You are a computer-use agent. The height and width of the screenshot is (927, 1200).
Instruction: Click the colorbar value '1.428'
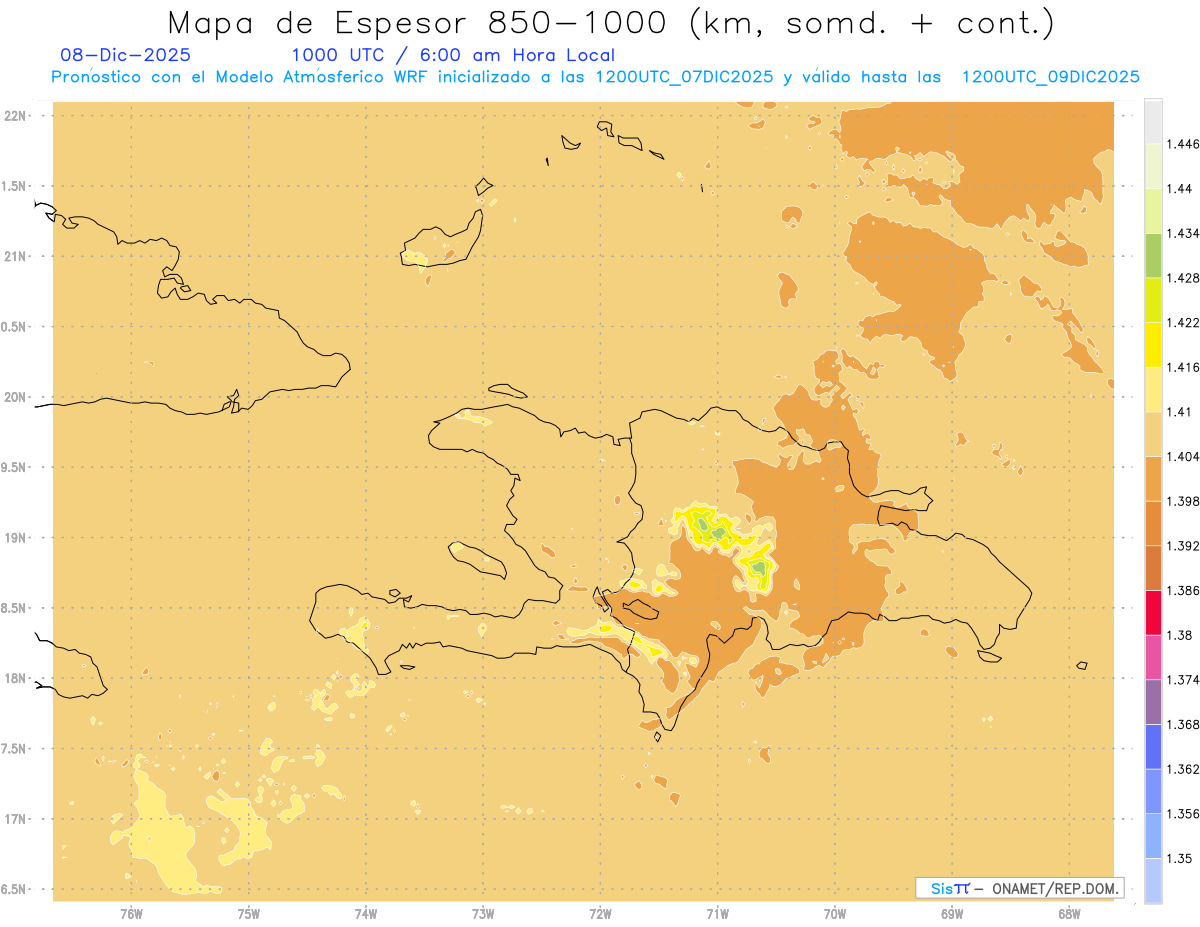tap(1183, 278)
